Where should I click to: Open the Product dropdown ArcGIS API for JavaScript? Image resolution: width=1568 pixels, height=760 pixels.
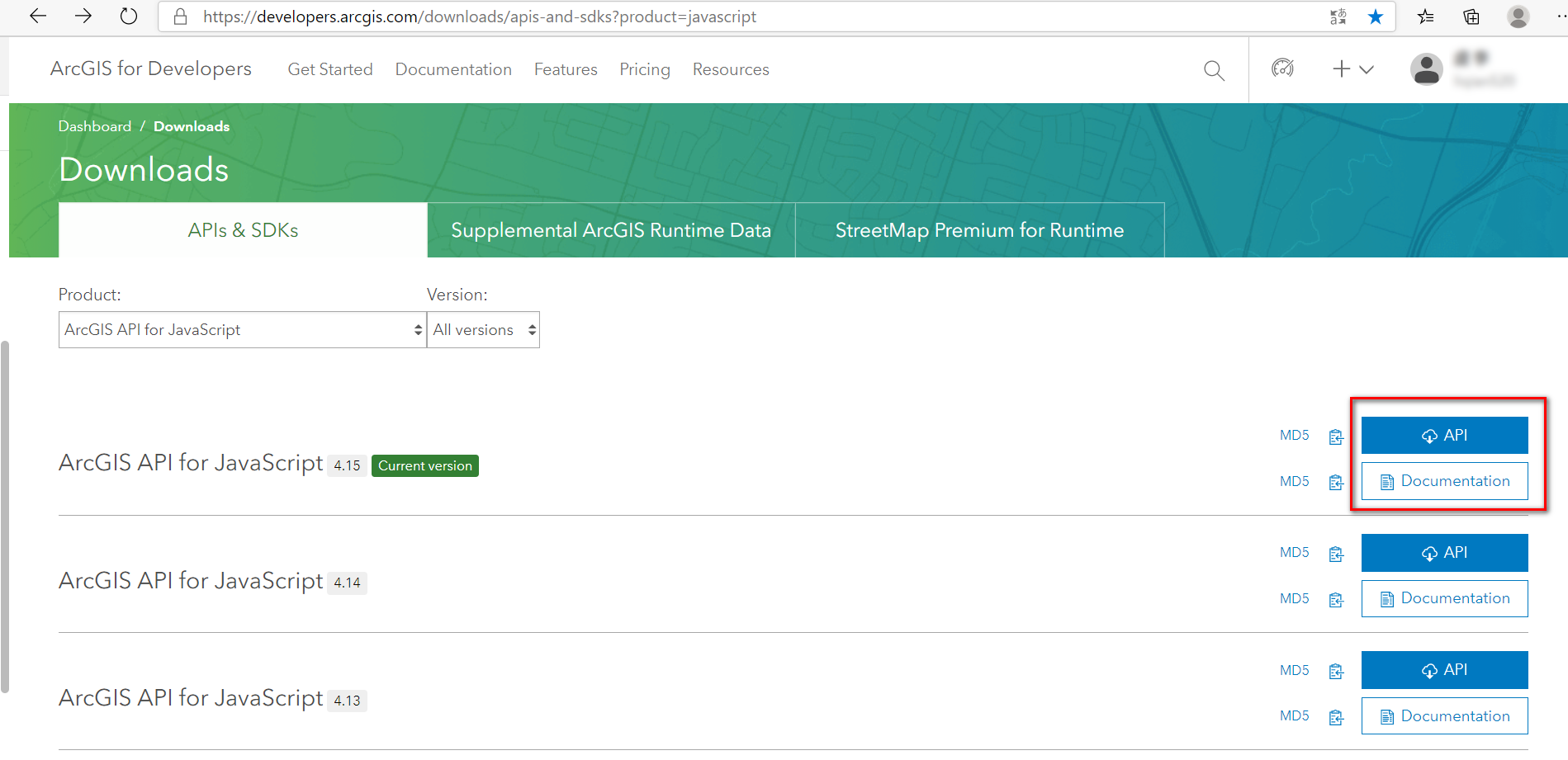coord(243,330)
